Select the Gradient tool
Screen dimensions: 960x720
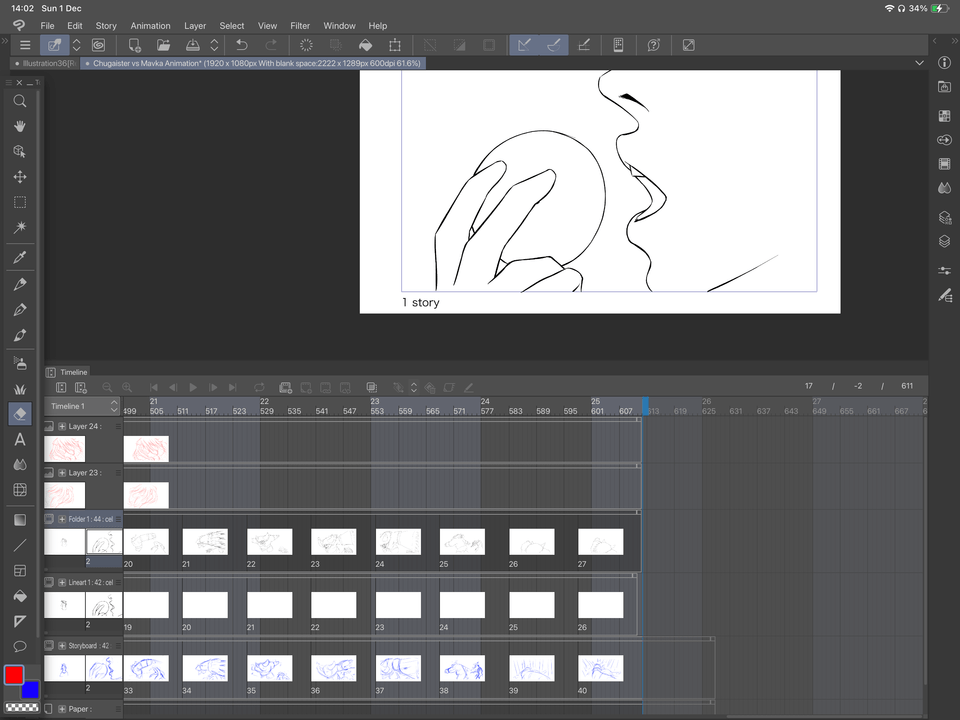(20, 520)
